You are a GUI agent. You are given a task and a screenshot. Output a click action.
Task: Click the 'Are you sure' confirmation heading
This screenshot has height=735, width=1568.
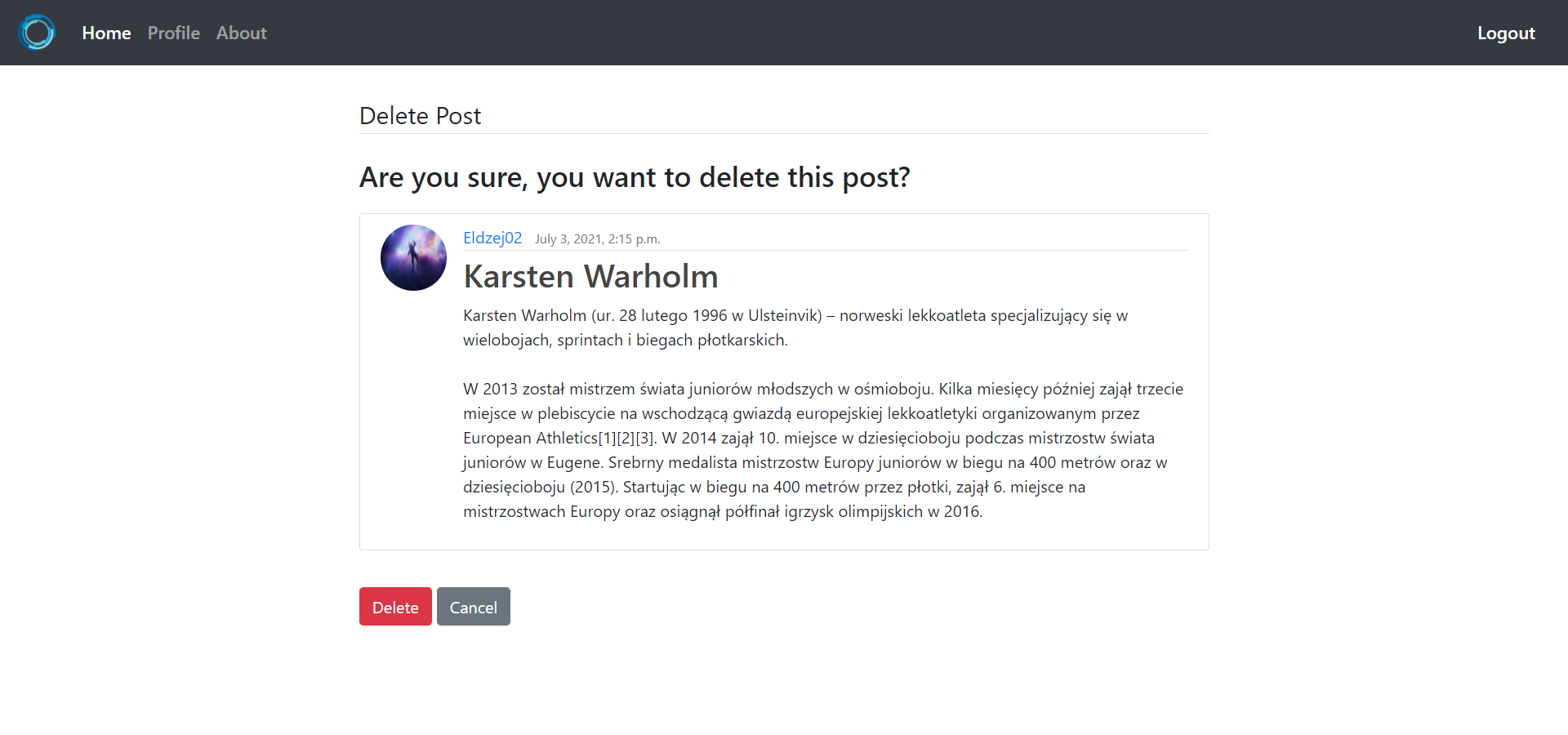point(635,177)
